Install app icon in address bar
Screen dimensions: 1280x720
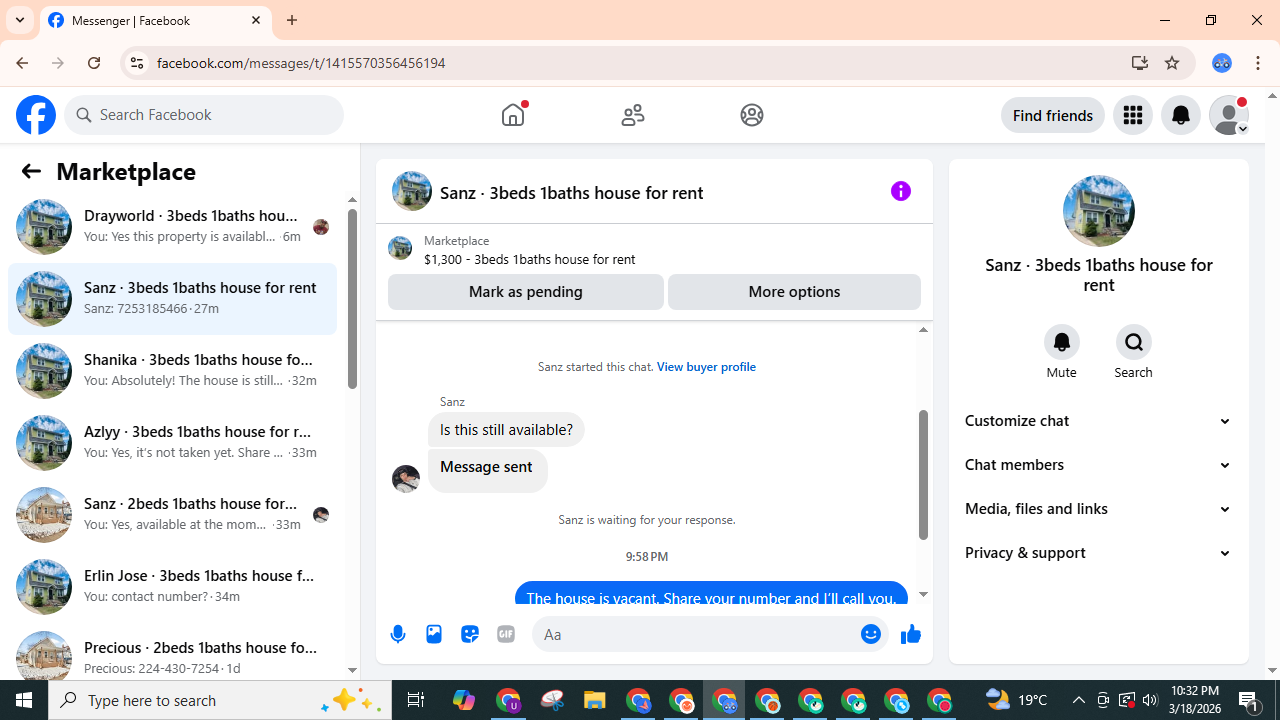pyautogui.click(x=1139, y=63)
